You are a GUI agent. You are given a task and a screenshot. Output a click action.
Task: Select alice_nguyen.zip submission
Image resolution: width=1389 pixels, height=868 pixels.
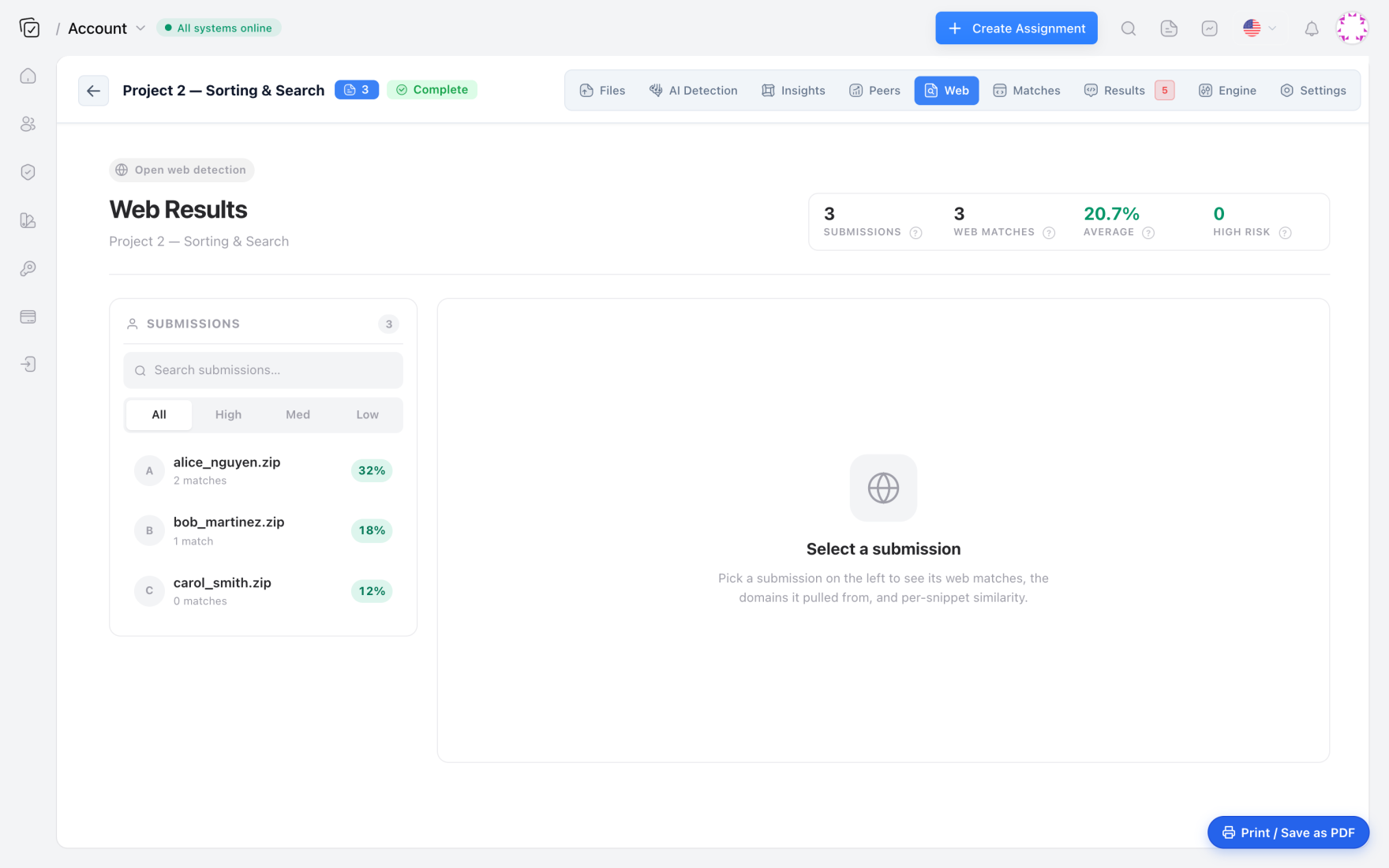pos(263,471)
